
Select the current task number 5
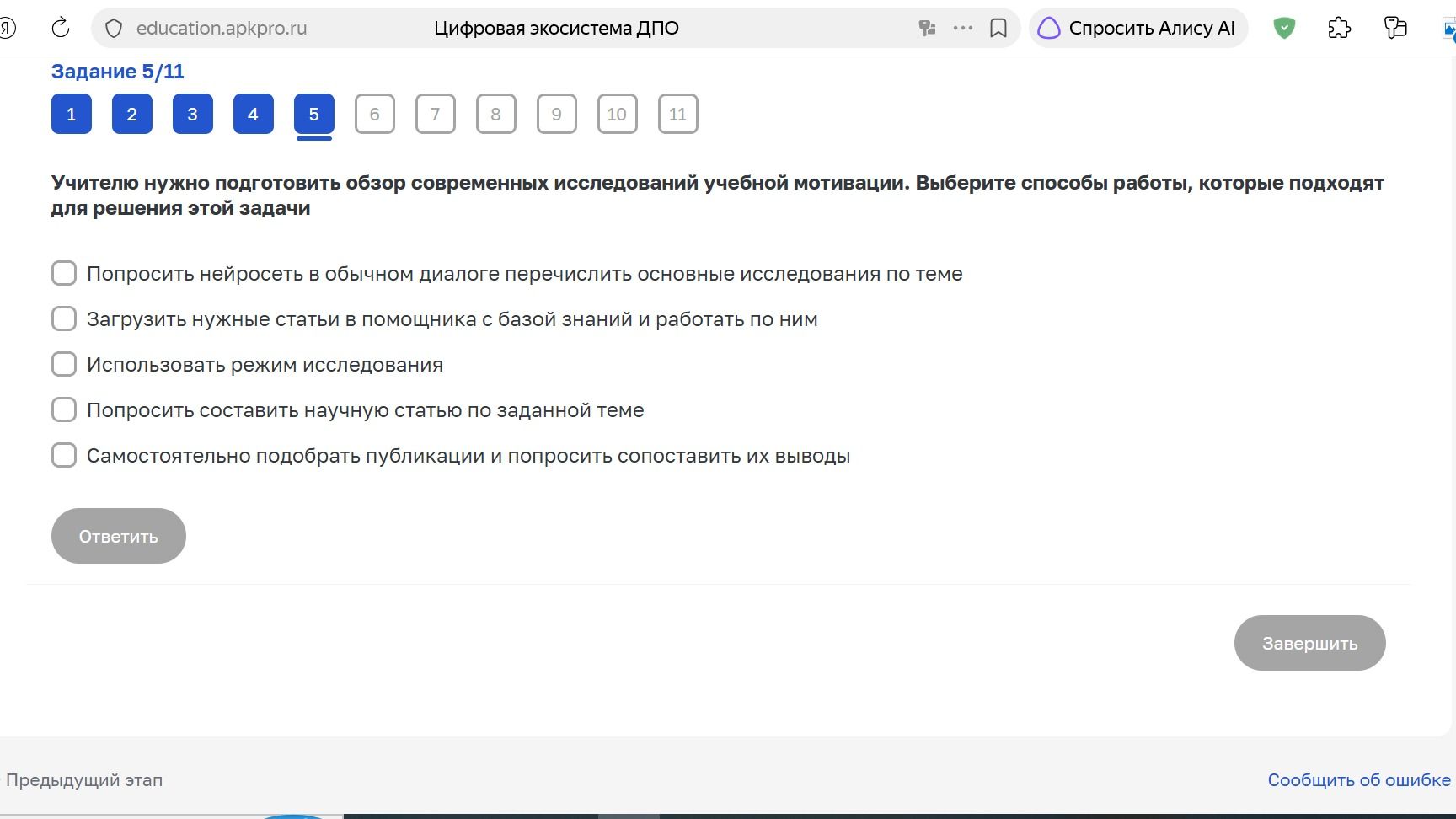click(314, 114)
